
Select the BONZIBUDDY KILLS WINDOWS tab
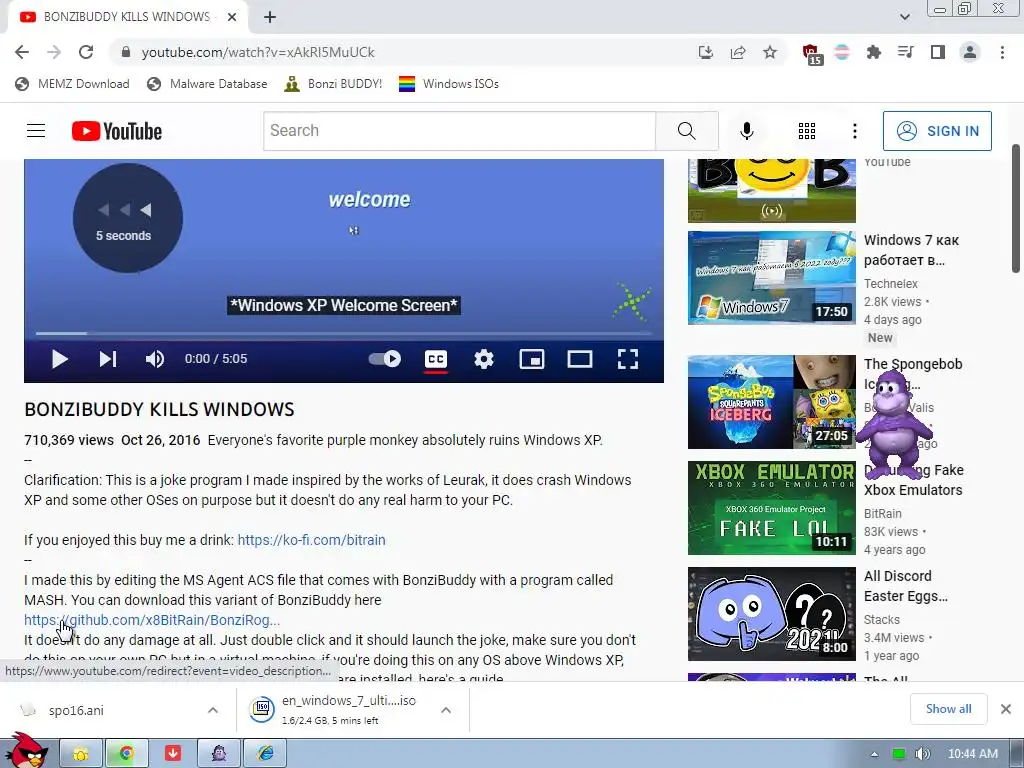[127, 17]
